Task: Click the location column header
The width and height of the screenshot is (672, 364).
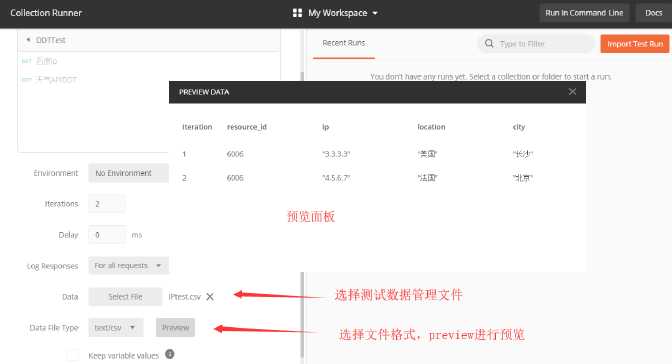Action: (x=431, y=127)
